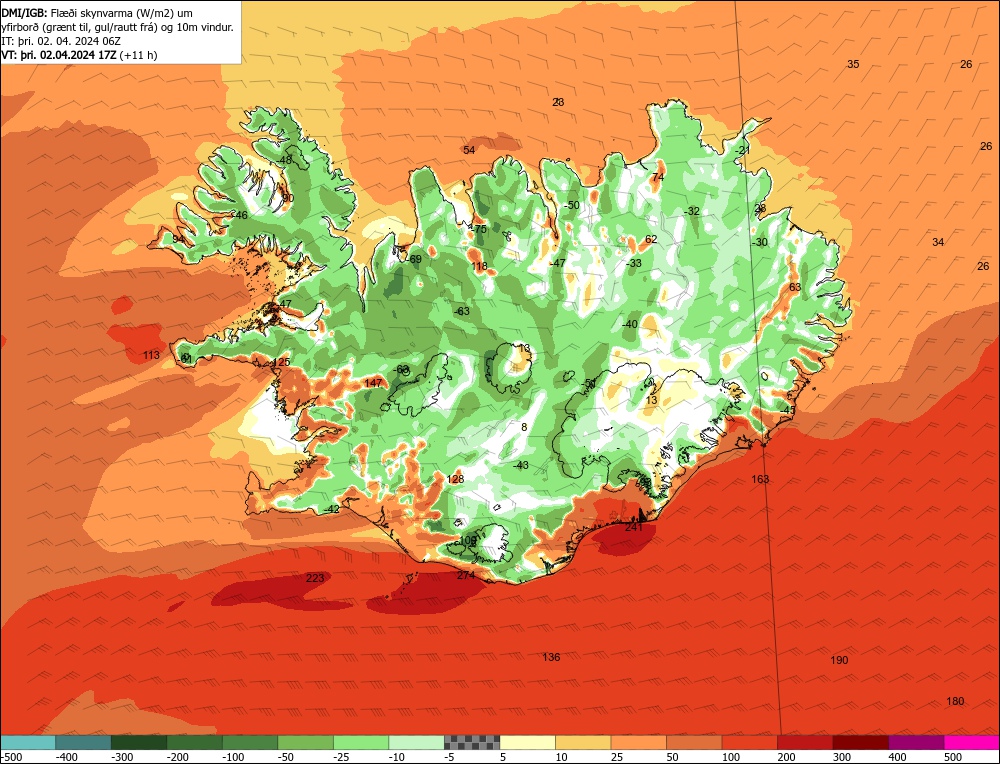Image resolution: width=1000 pixels, height=764 pixels.
Task: Click the value -42 on Reykjanes peninsula
Action: 332,509
